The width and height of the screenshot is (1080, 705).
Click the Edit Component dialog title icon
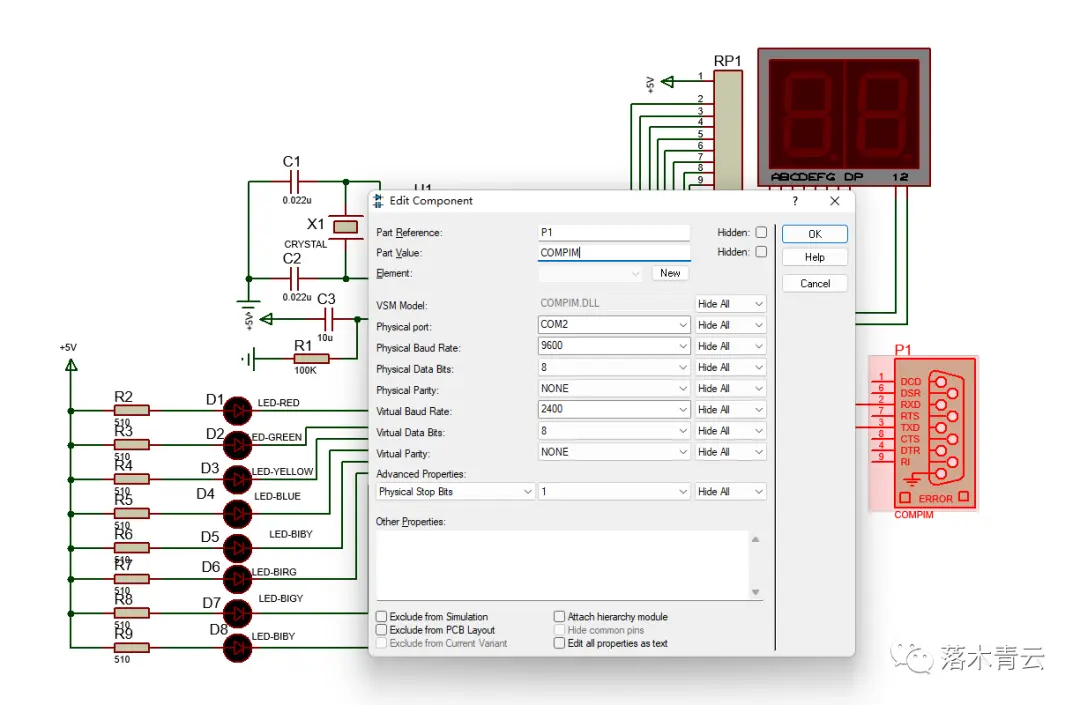tap(378, 201)
